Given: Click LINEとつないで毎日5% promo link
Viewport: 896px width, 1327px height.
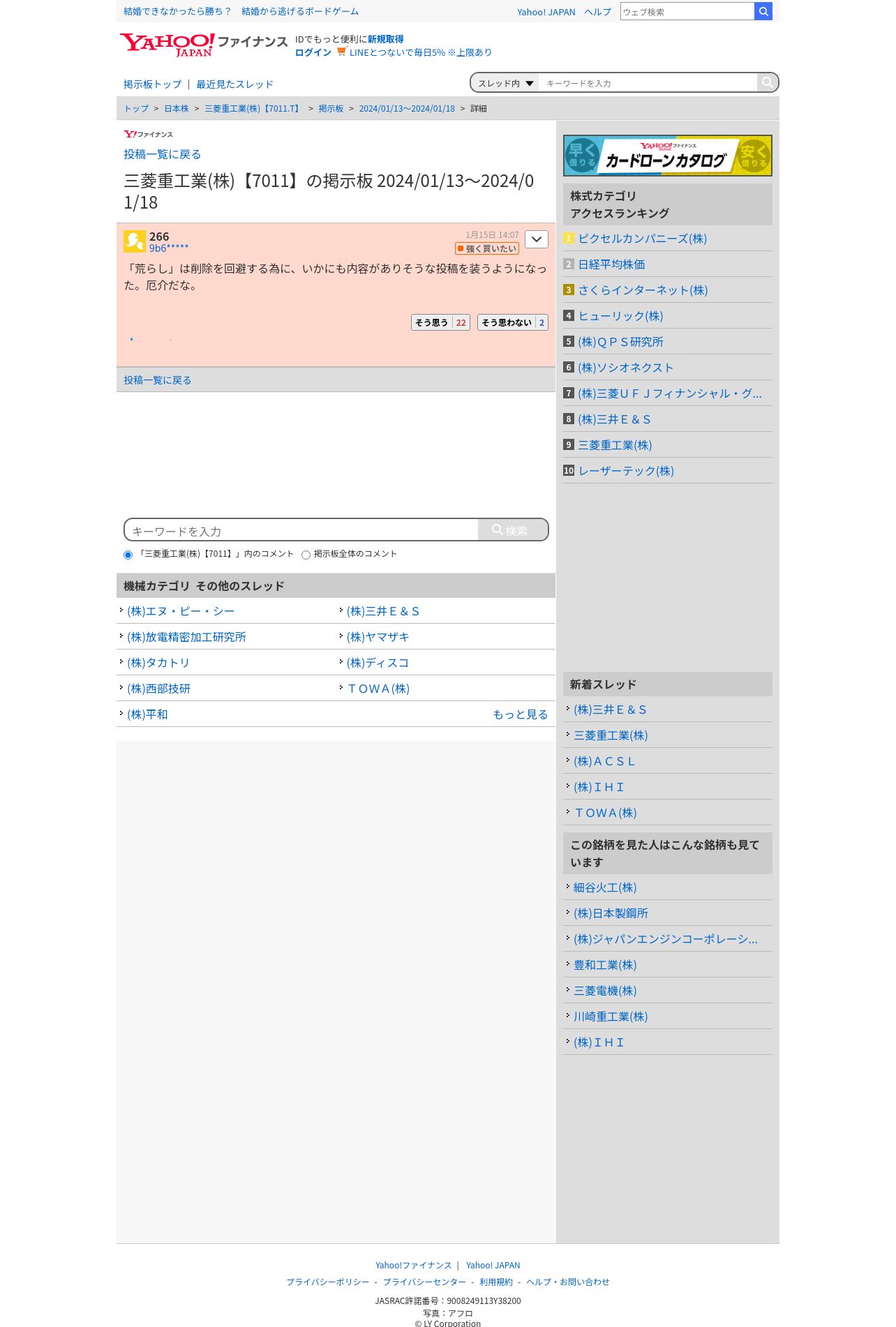Looking at the screenshot, I should (421, 52).
